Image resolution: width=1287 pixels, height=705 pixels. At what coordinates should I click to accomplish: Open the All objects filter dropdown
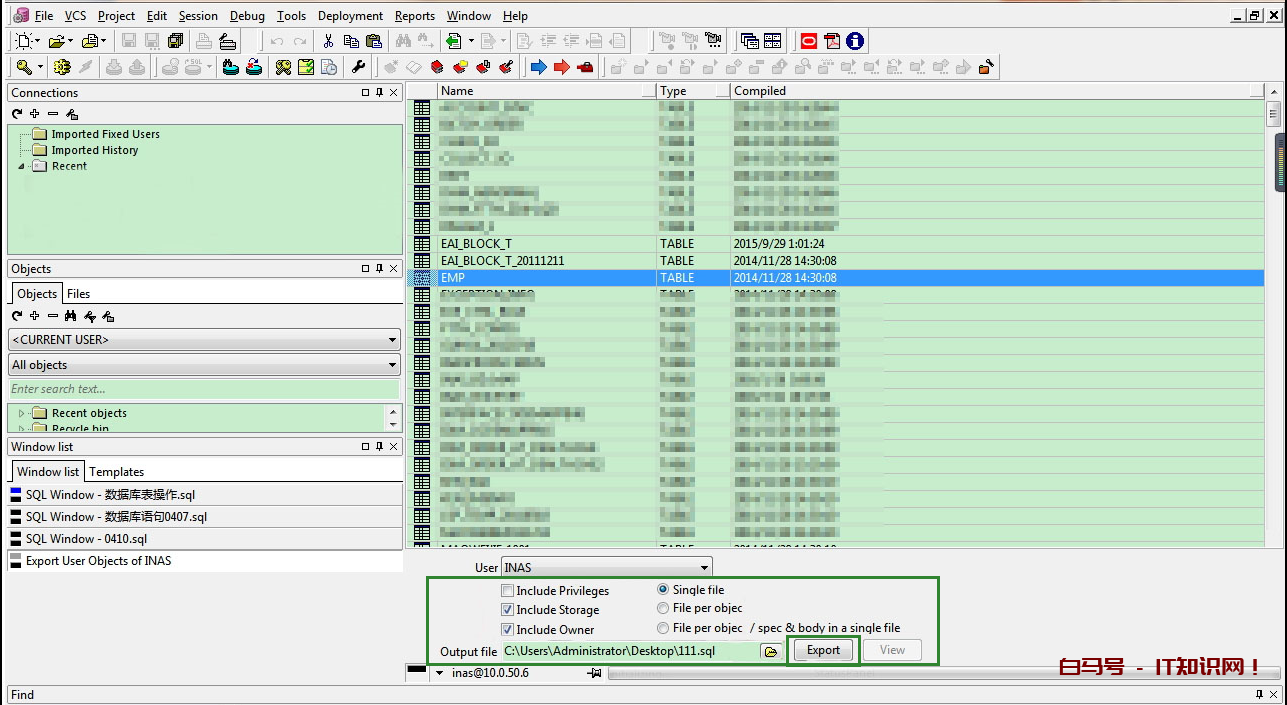(392, 365)
